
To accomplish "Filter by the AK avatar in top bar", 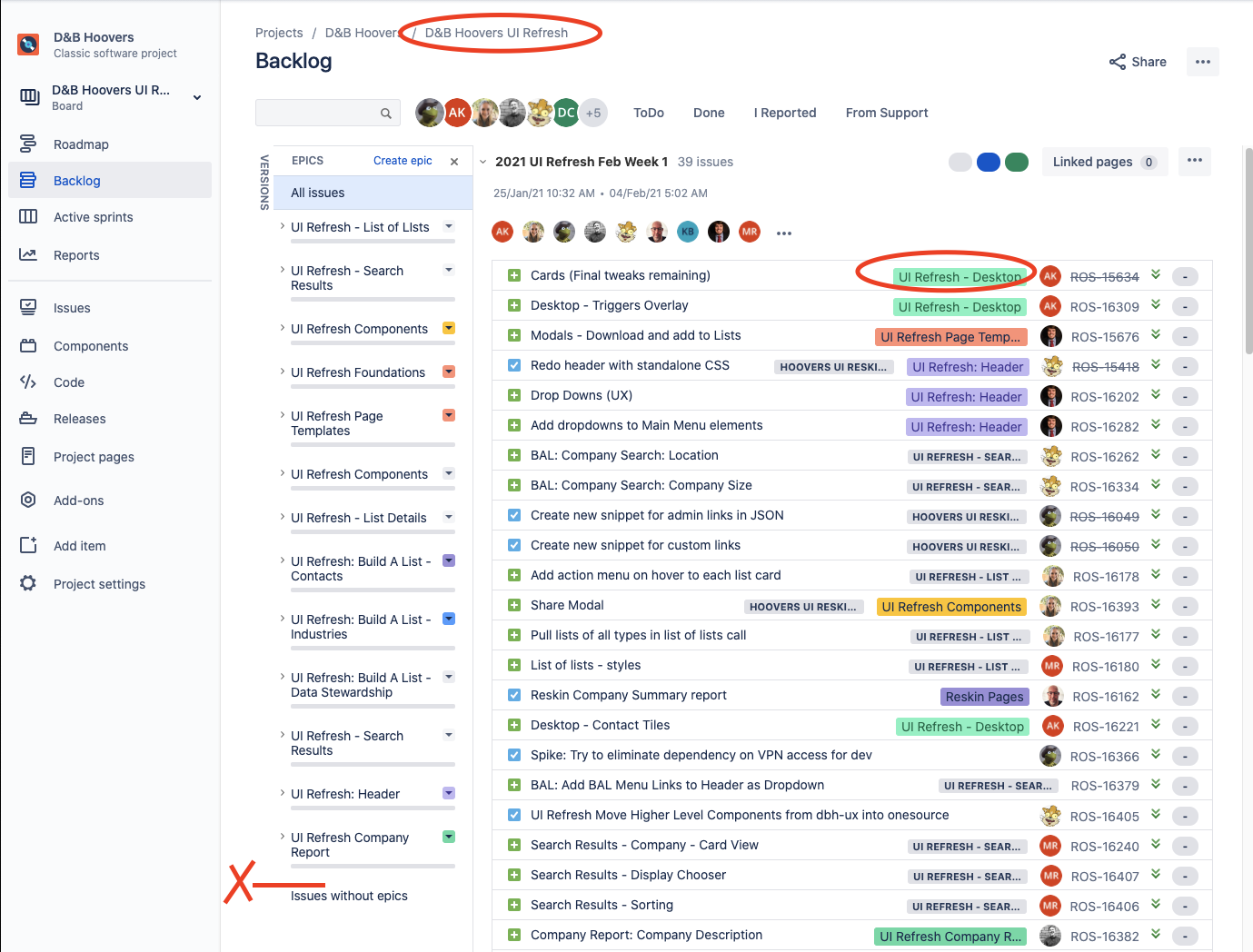I will coord(457,113).
